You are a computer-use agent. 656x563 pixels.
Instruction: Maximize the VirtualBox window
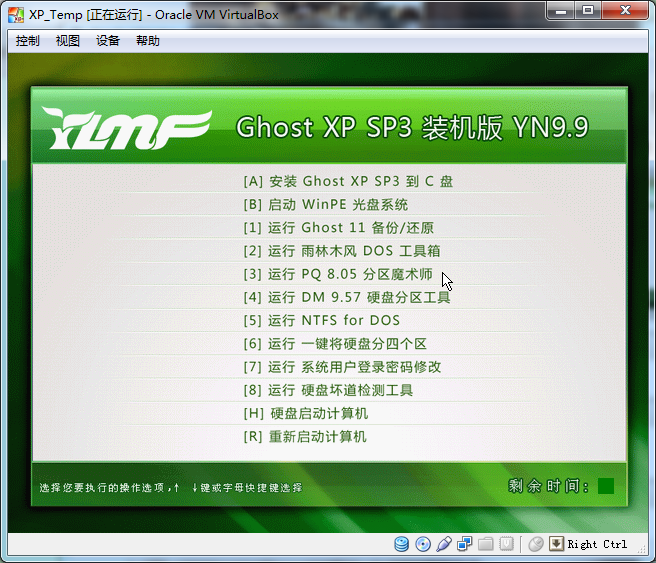click(x=588, y=10)
